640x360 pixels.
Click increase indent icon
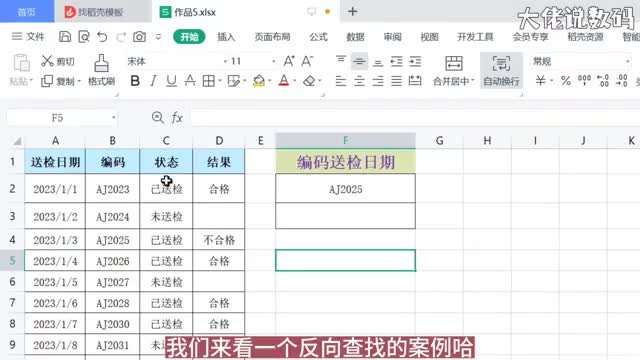415,61
